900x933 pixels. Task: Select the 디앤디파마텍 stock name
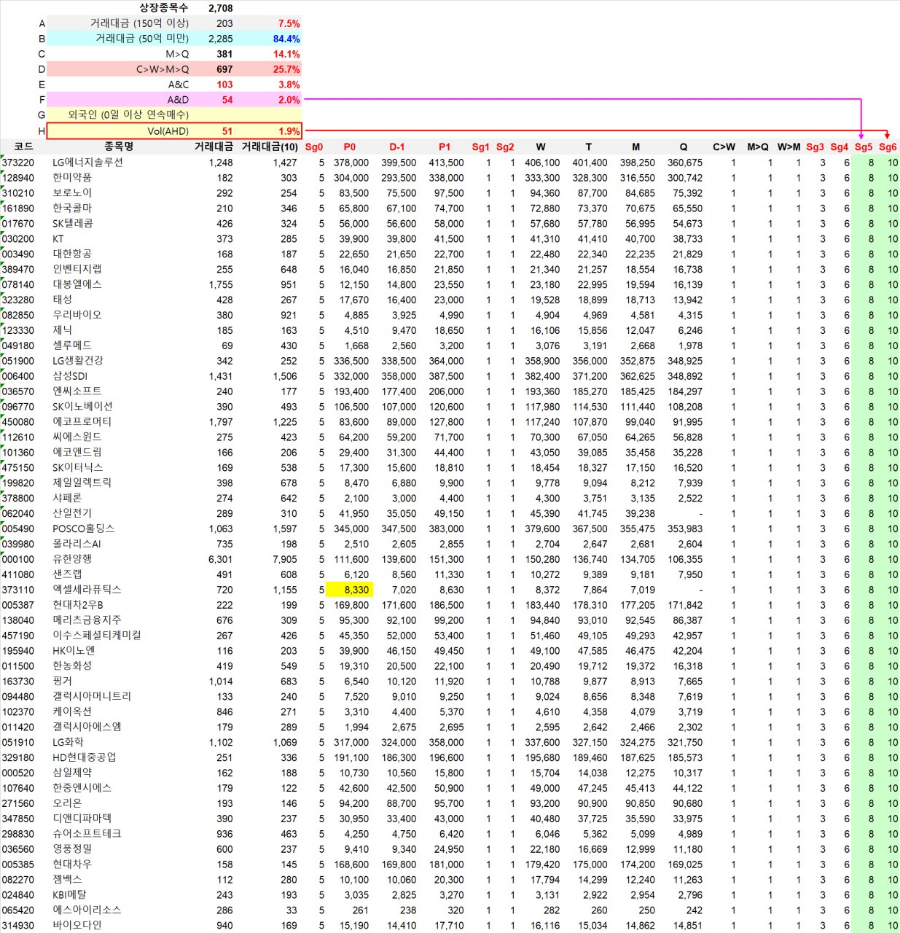[81, 819]
